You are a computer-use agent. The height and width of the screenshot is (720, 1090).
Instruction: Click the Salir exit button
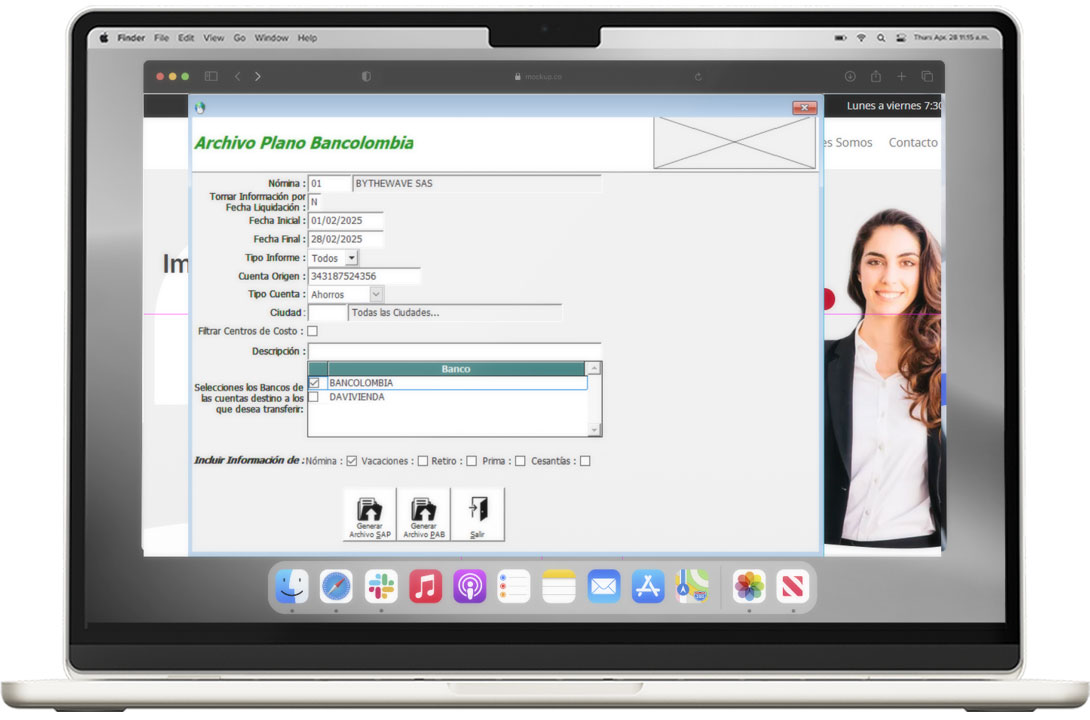click(x=478, y=515)
